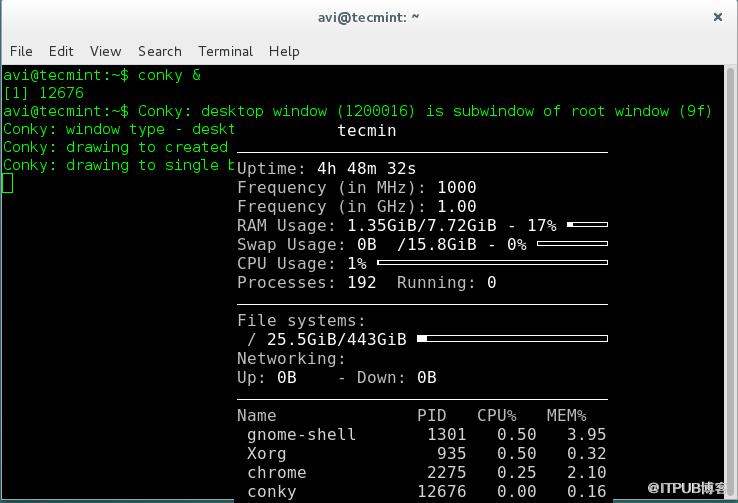Click the root filesystem usage bar

tap(513, 338)
